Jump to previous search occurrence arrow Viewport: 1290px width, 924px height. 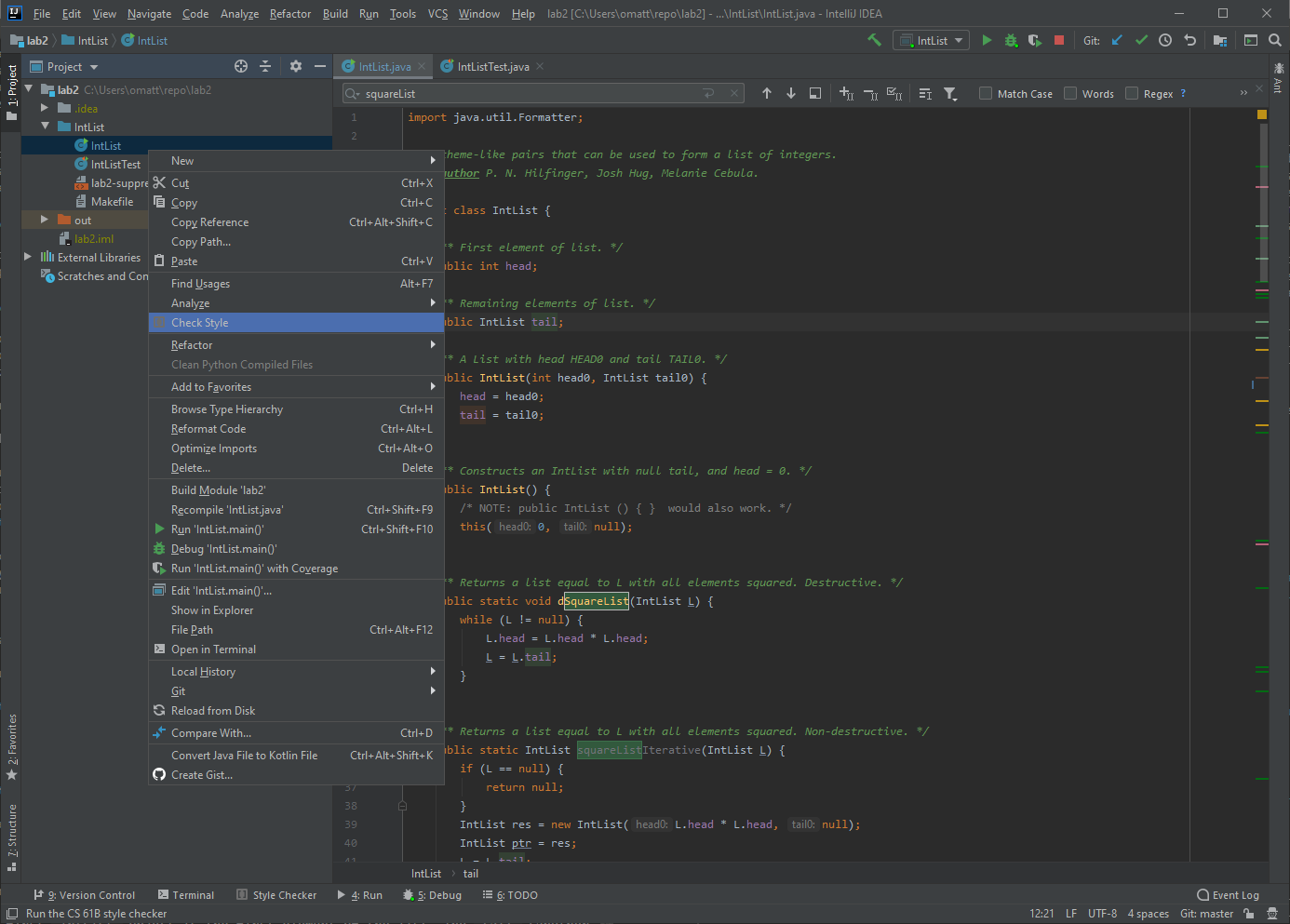[767, 93]
